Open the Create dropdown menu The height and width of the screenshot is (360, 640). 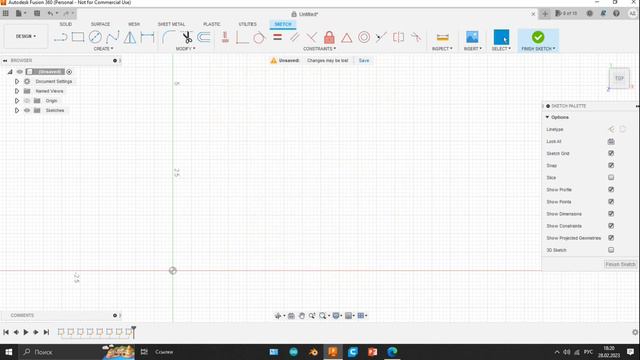click(x=103, y=49)
